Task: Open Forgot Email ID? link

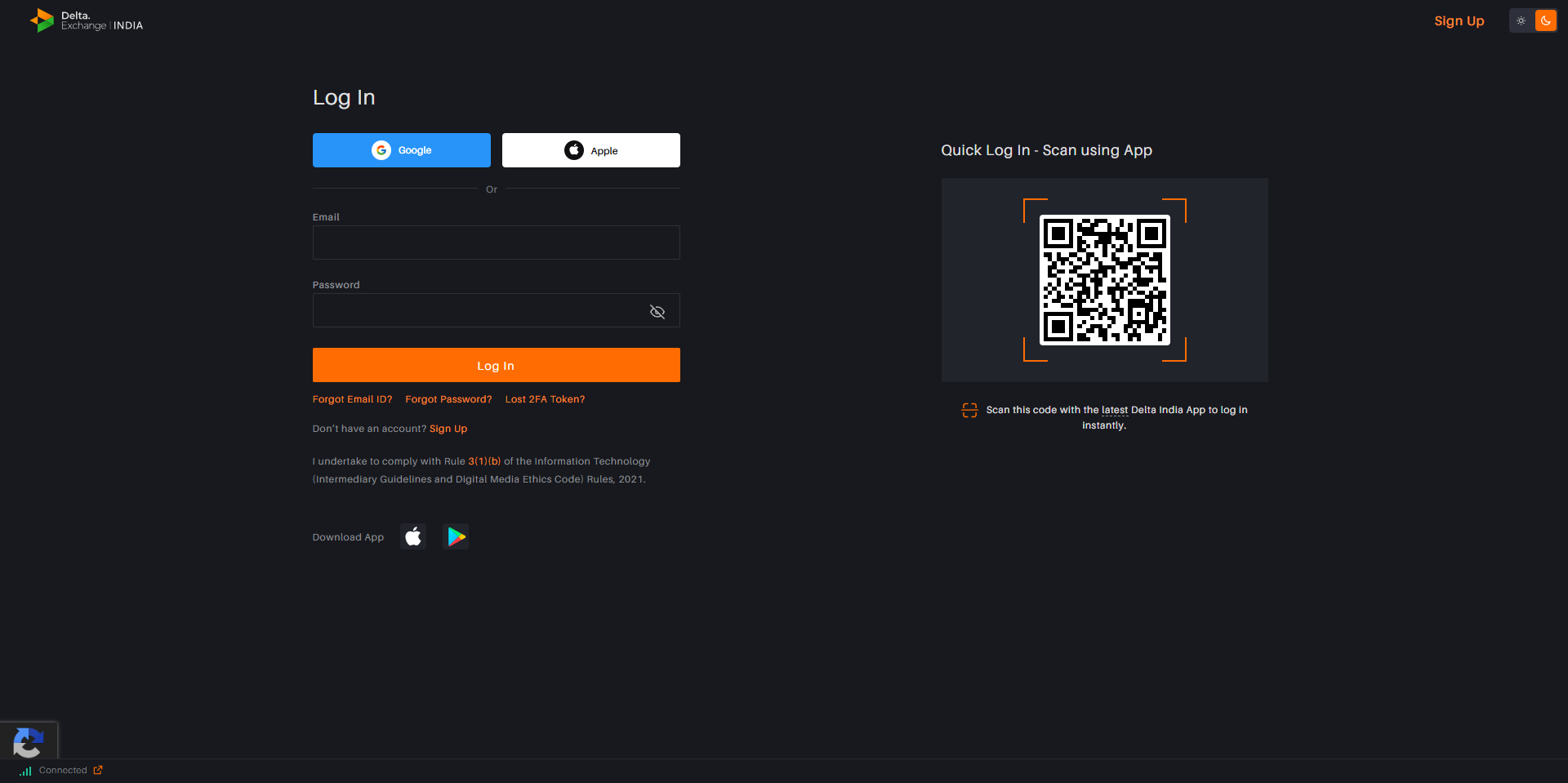Action: [x=352, y=399]
